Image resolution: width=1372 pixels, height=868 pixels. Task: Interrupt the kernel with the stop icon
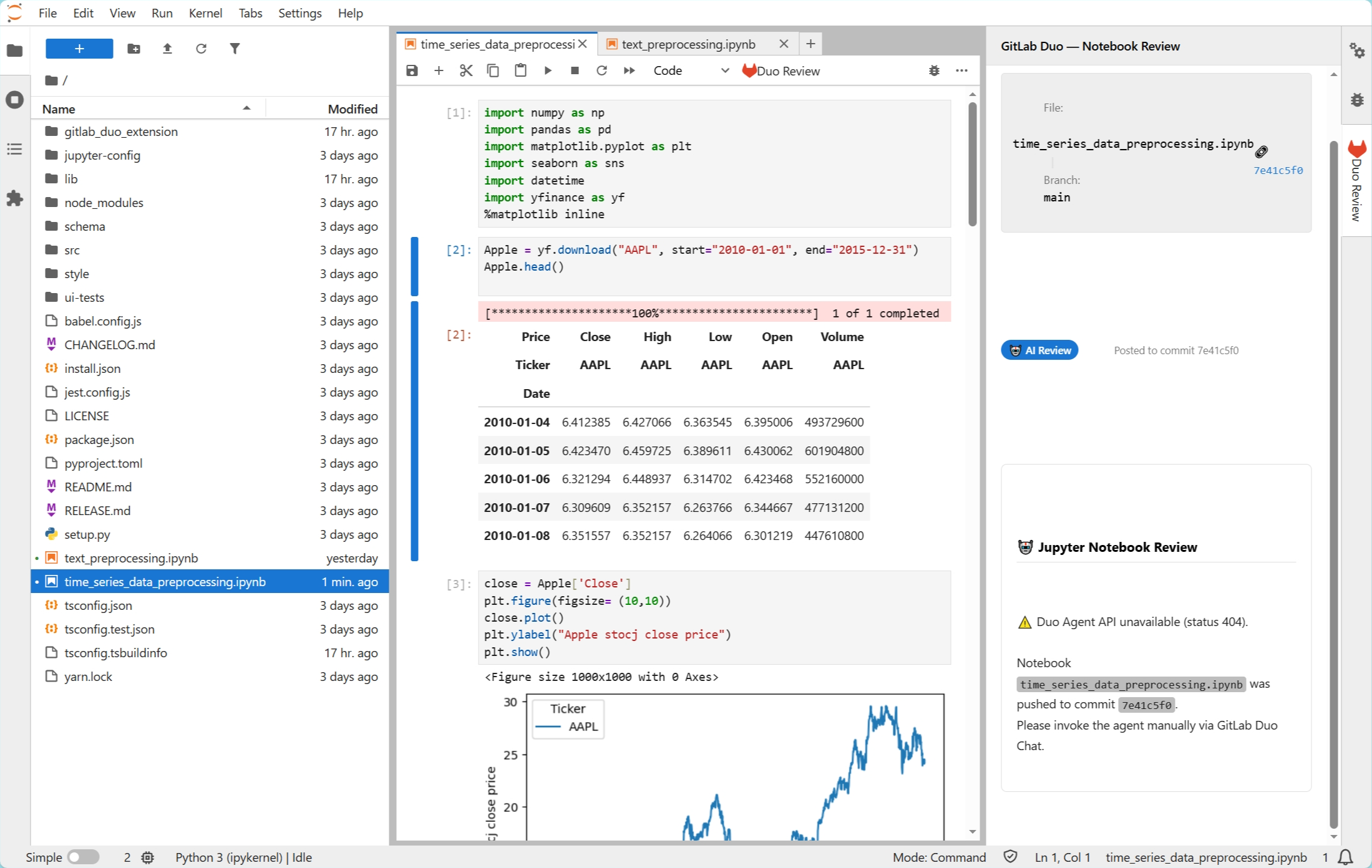(575, 70)
